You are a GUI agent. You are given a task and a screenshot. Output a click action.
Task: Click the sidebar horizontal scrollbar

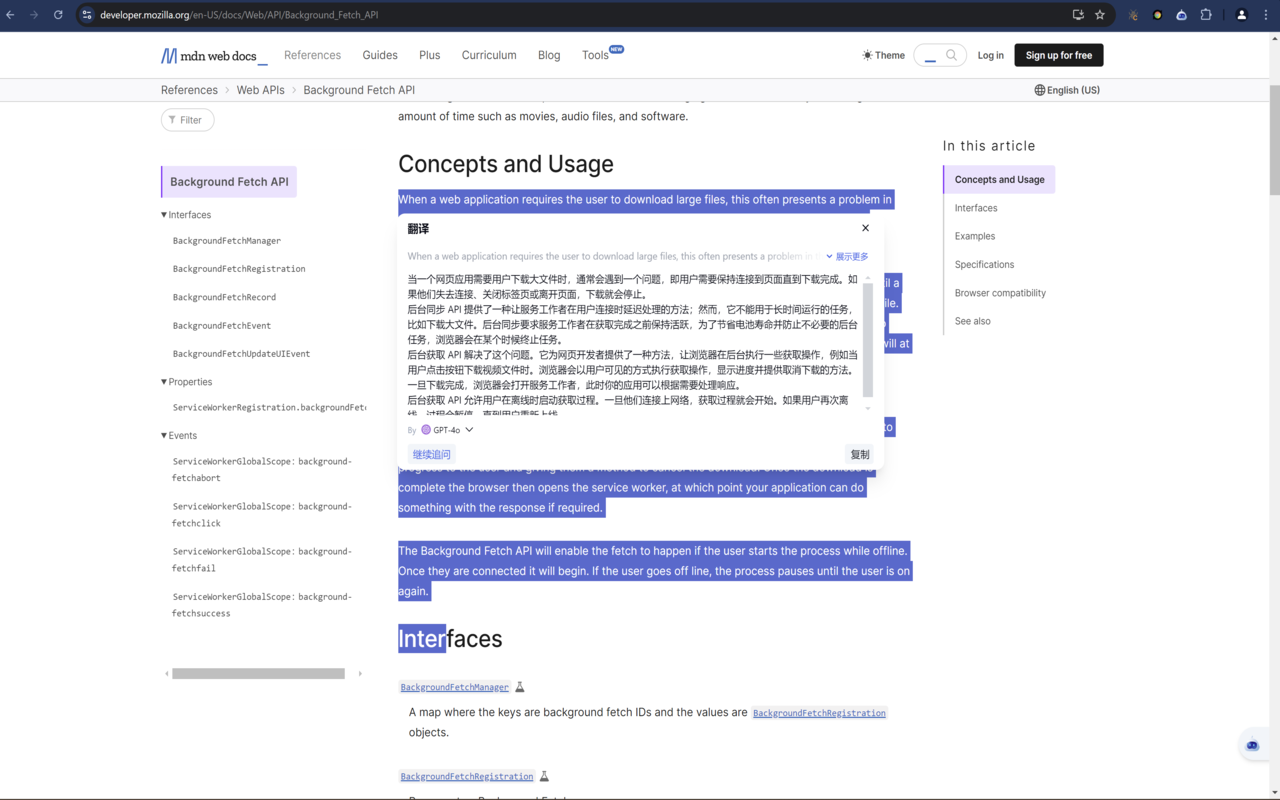point(258,674)
